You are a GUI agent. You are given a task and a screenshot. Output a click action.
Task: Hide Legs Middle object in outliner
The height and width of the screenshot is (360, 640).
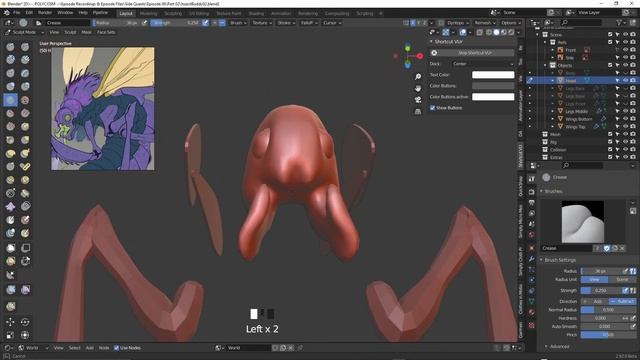click(625, 111)
